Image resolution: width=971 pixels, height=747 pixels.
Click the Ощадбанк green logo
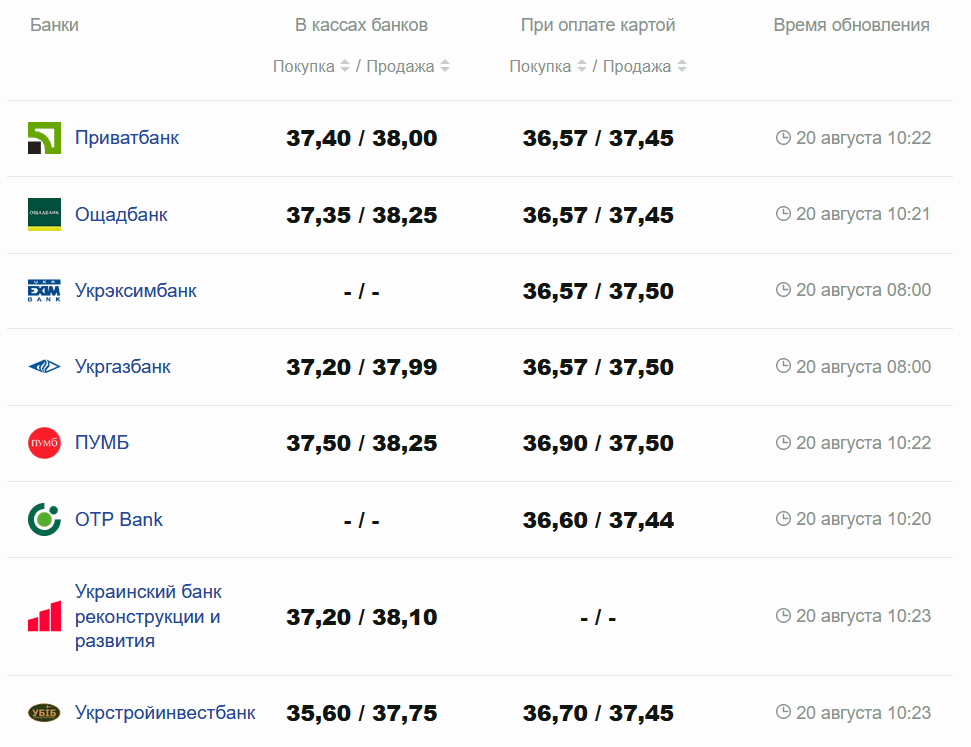[x=44, y=214]
